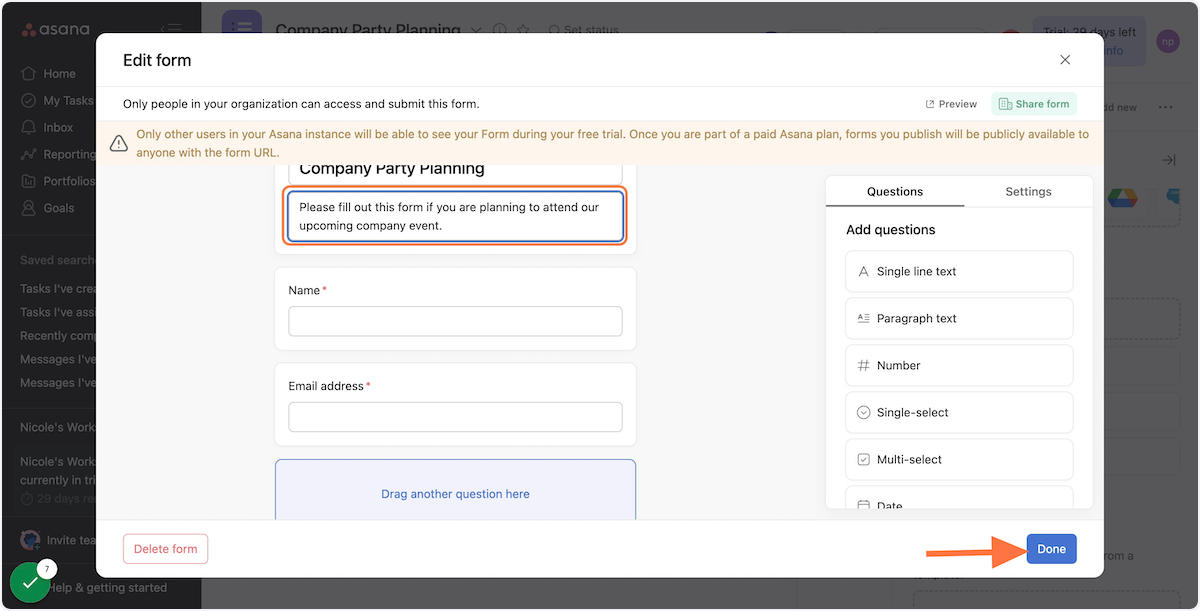Image resolution: width=1200 pixels, height=611 pixels.
Task: Click the Asana logo
Action: point(55,30)
